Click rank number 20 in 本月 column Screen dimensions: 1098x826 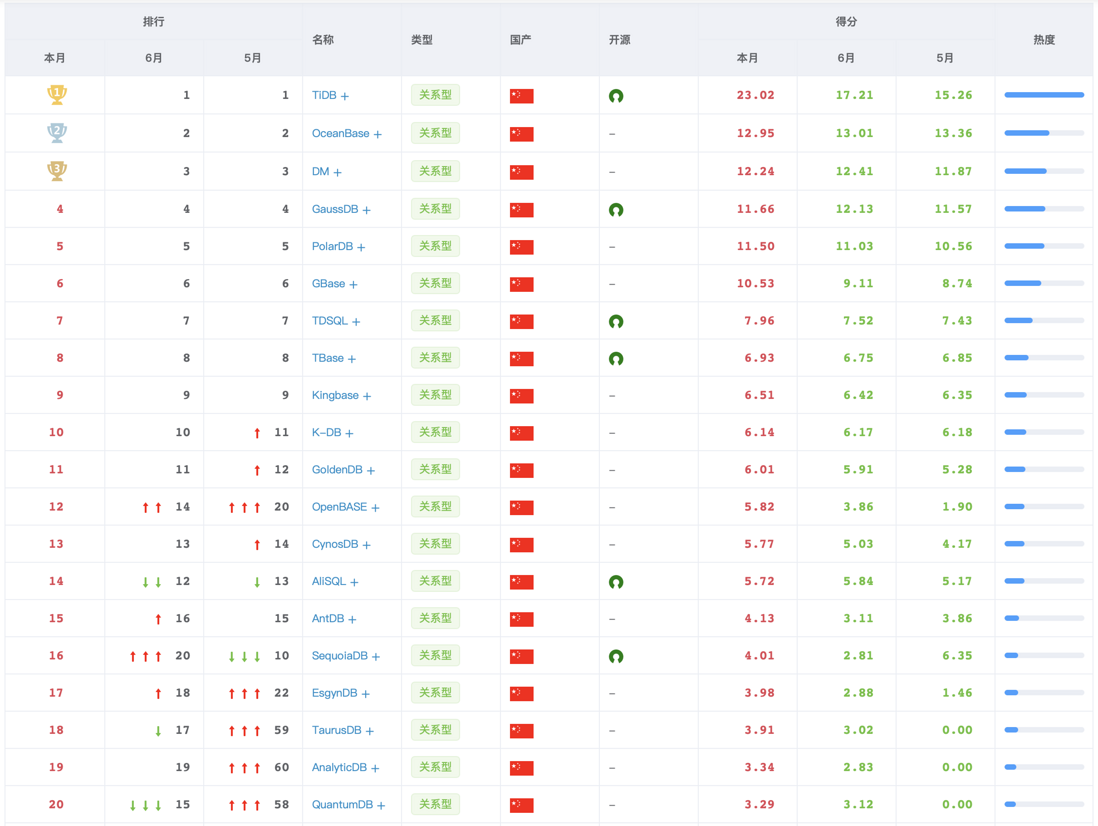[x=56, y=804]
